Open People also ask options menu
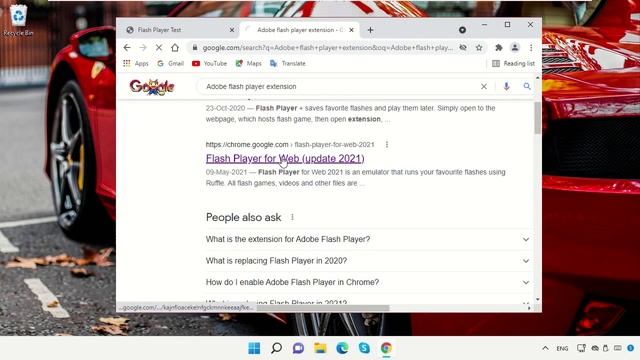This screenshot has height=360, width=640. point(292,217)
